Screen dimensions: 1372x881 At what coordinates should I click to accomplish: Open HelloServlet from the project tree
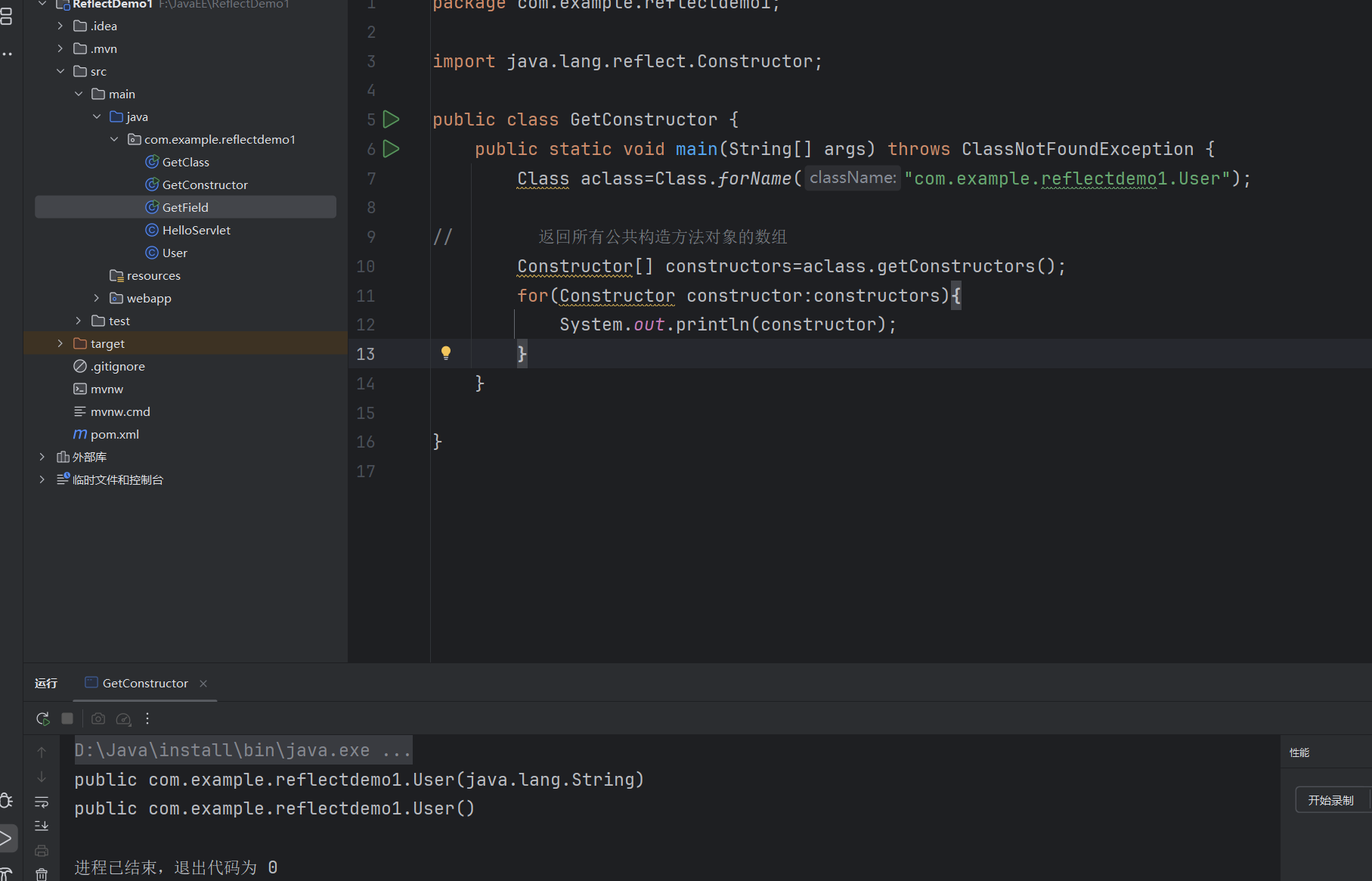click(197, 230)
